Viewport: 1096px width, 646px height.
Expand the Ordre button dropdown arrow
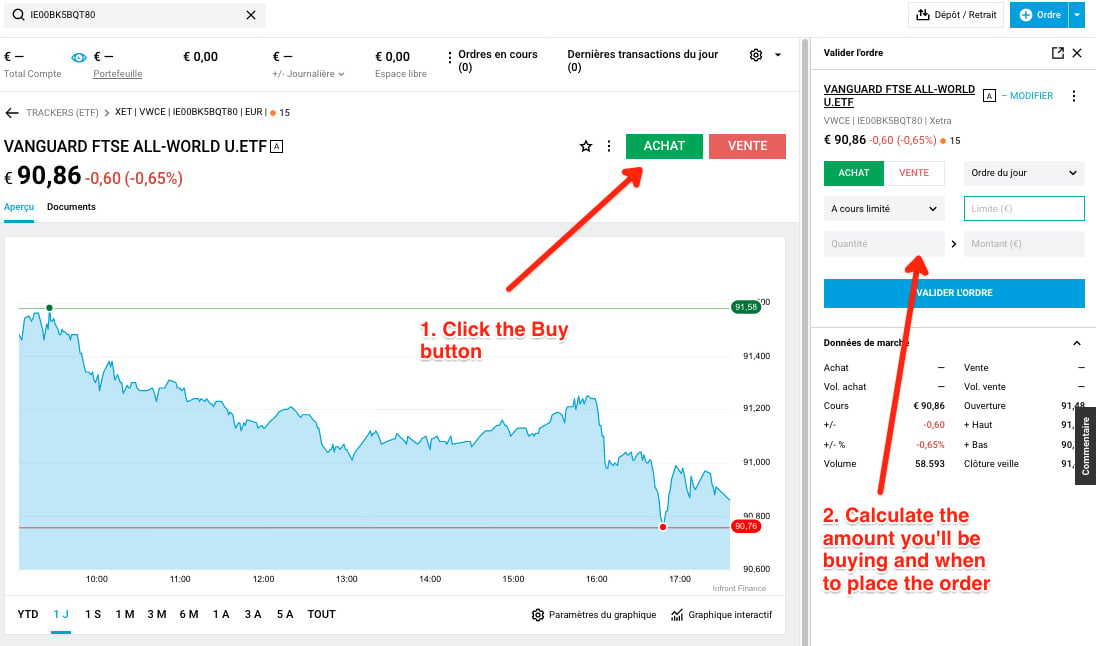(1077, 15)
